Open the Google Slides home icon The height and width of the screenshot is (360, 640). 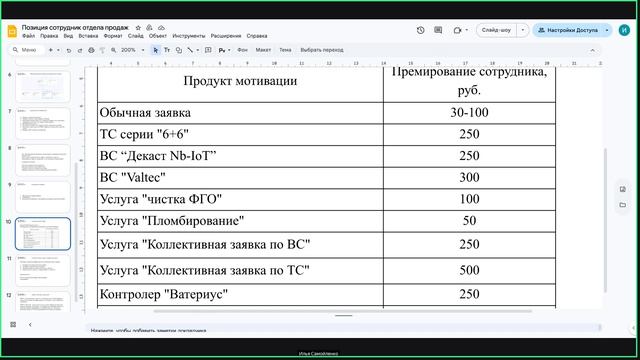click(12, 31)
